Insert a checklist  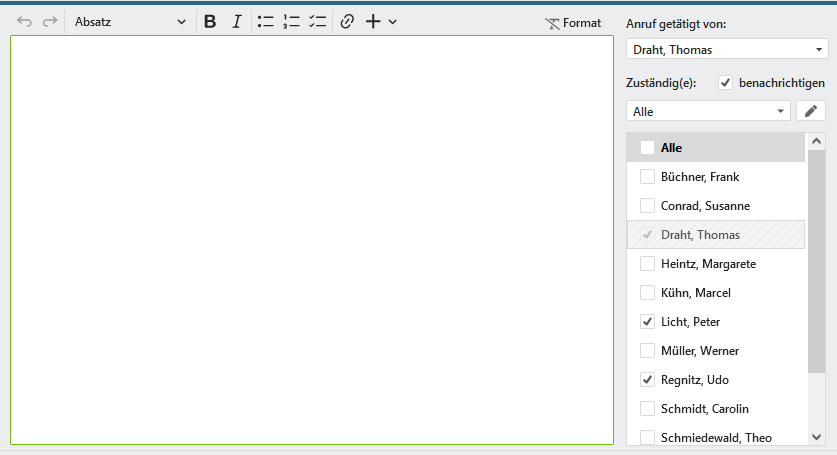point(317,21)
